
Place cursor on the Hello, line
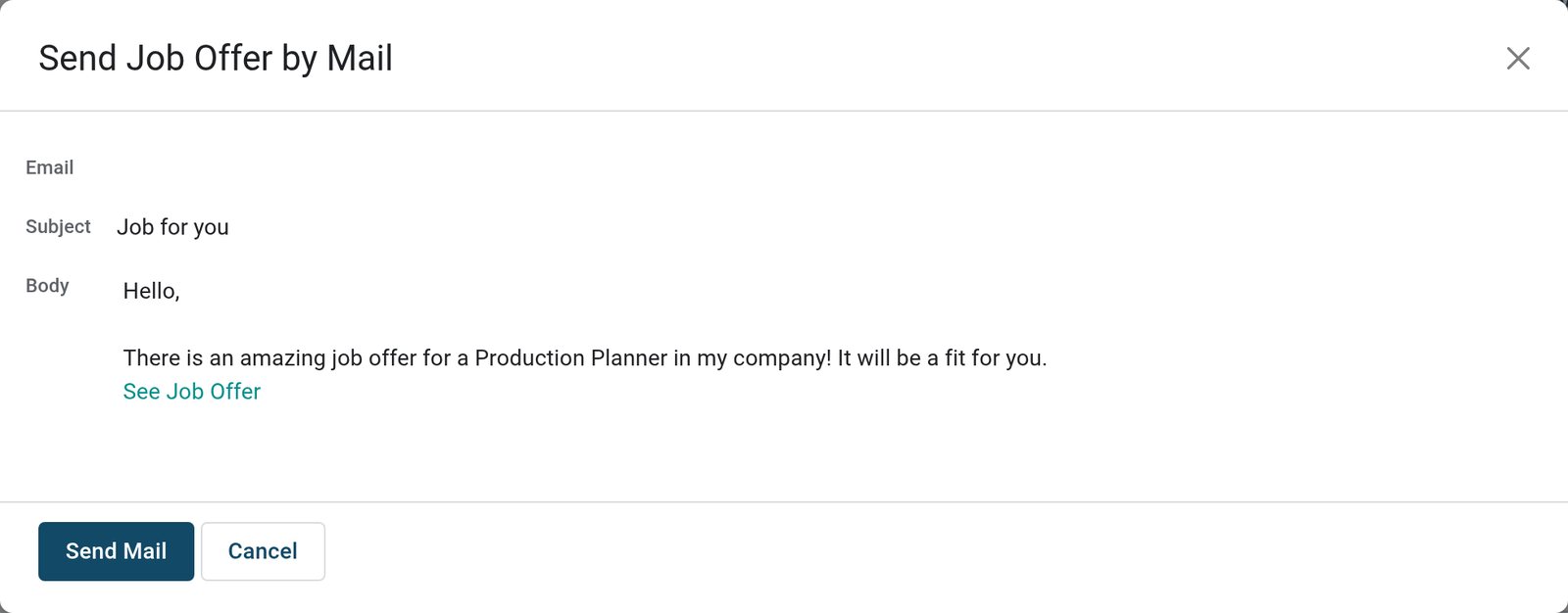(152, 291)
